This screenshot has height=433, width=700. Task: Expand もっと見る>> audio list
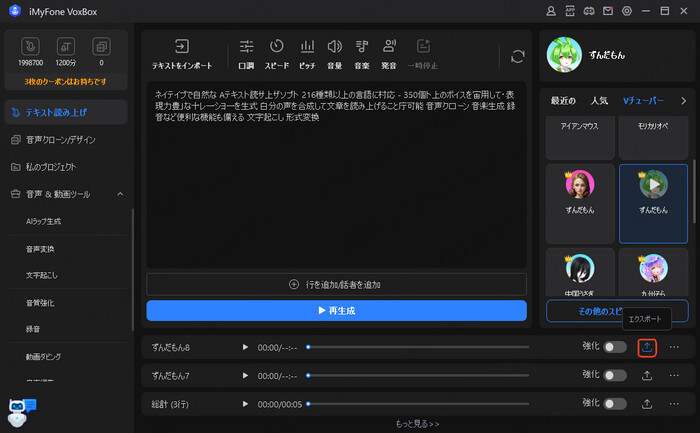pyautogui.click(x=417, y=424)
